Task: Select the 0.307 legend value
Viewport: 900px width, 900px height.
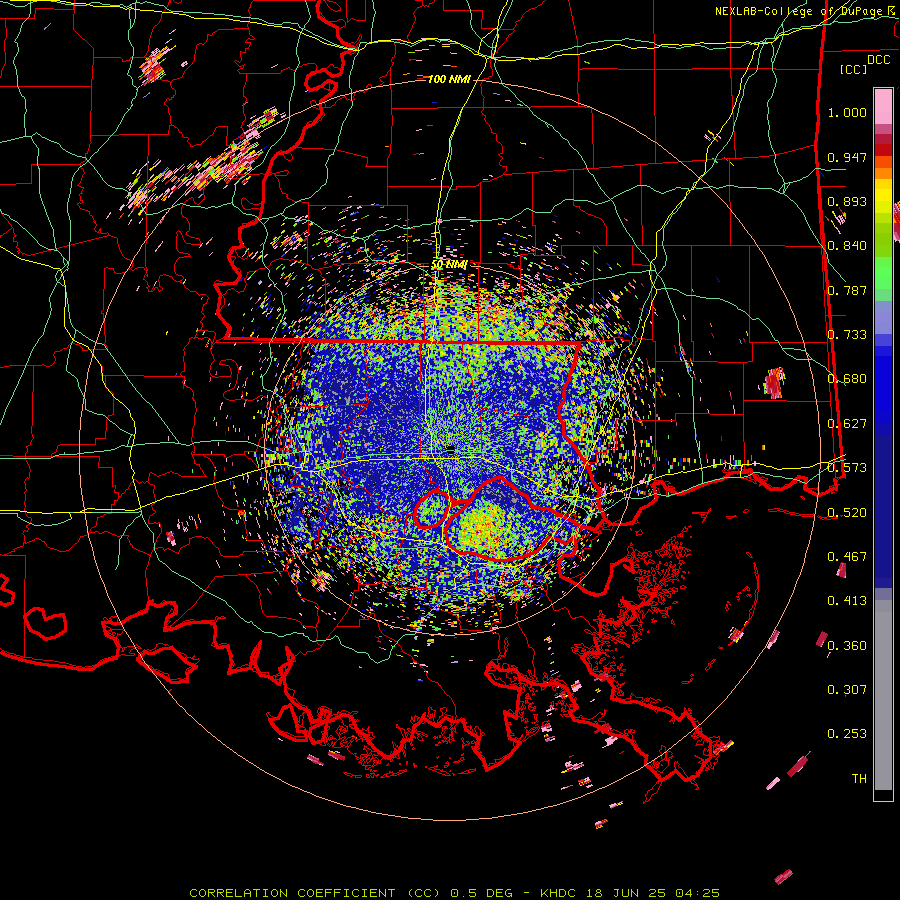Action: pos(847,690)
